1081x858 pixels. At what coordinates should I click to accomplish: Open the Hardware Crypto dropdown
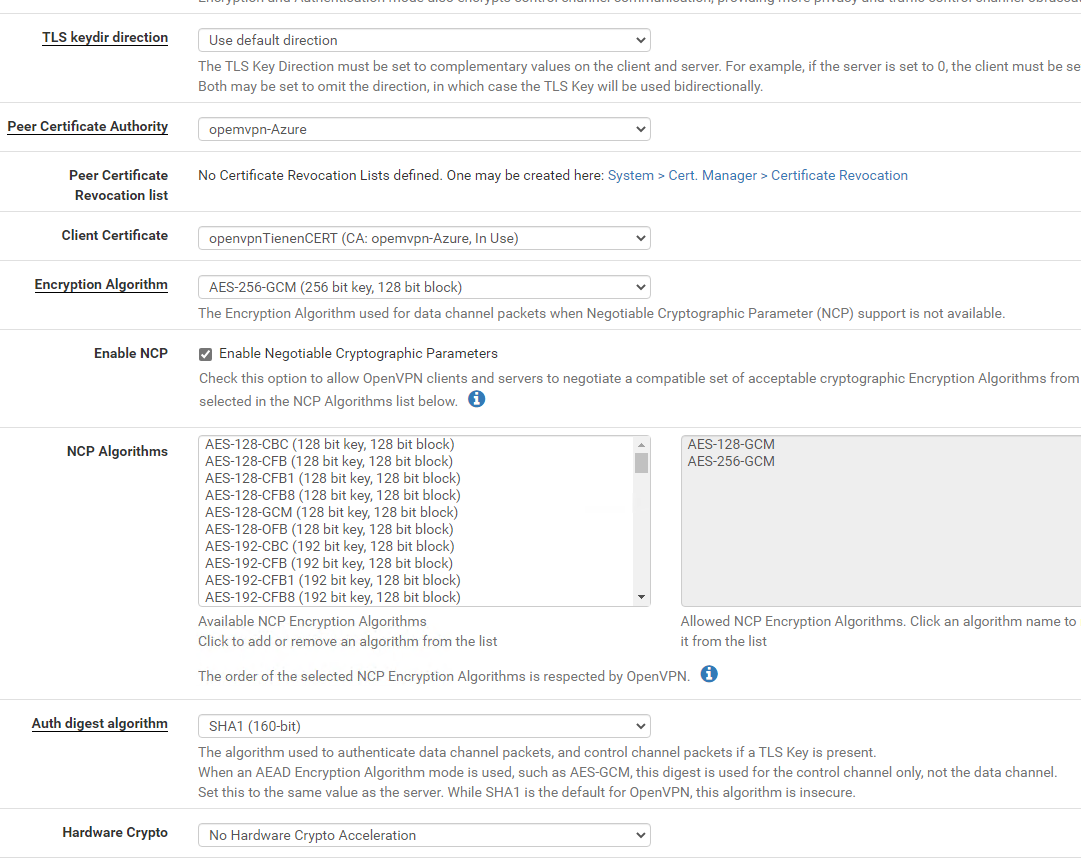[424, 835]
